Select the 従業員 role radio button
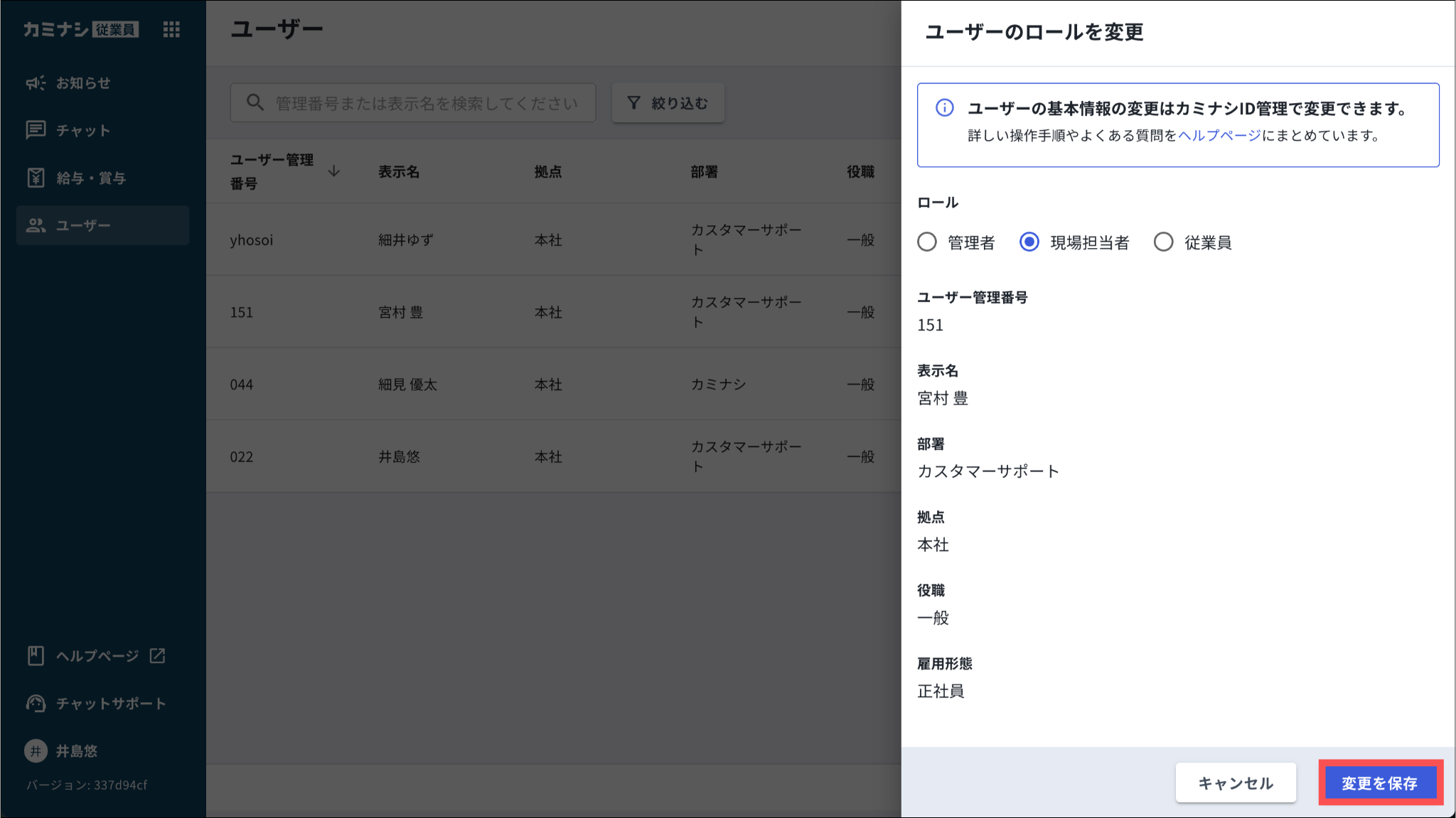This screenshot has height=818, width=1456. click(x=1163, y=242)
